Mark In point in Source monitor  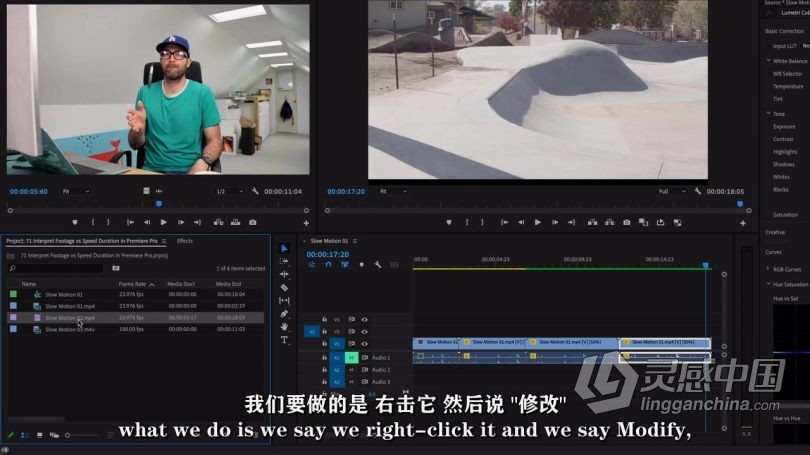point(93,222)
